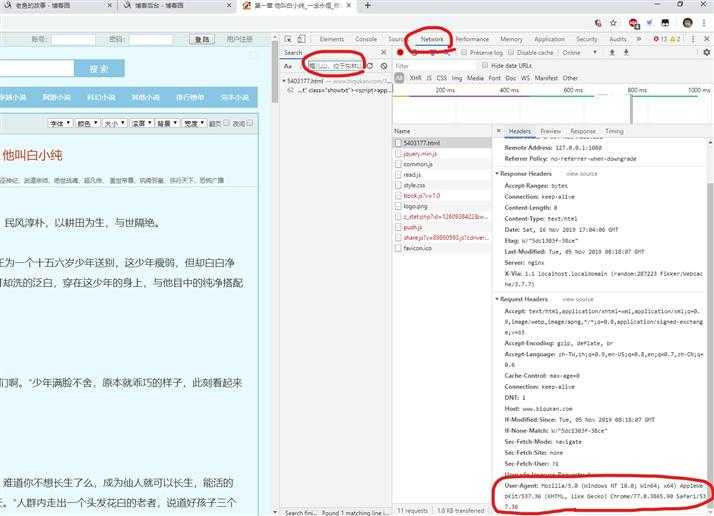714x516 pixels.
Task: Open the 宽度 width dropdown
Action: click(x=194, y=123)
